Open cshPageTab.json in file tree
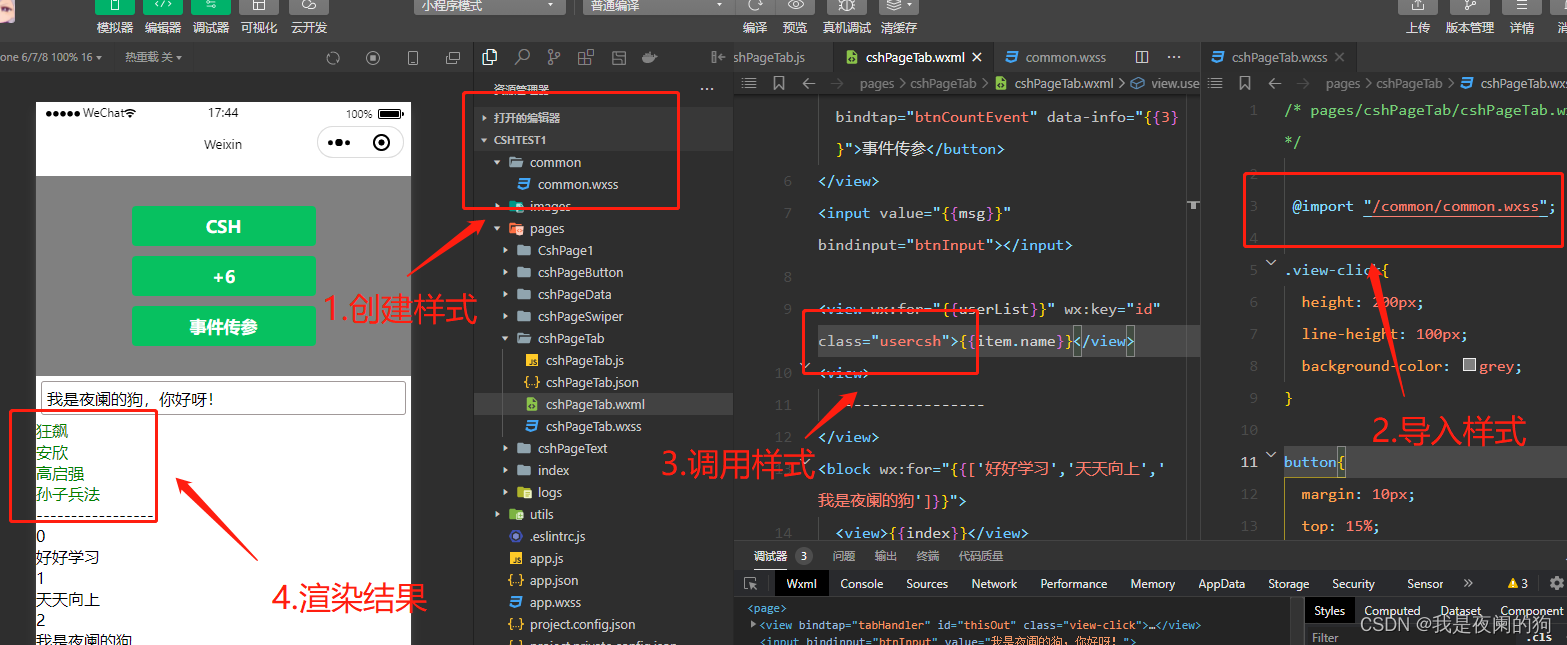Viewport: 1567px width, 645px height. 604,382
